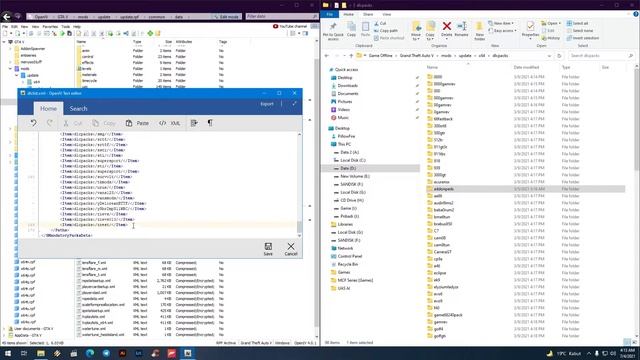Open Copy to dropdown in Explorer
The image size is (640, 360).
[x=430, y=31]
